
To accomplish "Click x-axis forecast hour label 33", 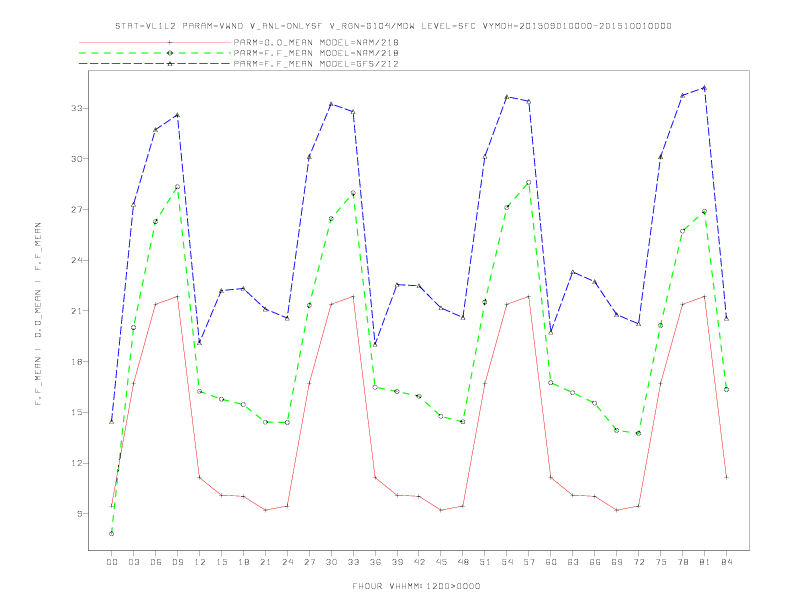I will tap(353, 562).
